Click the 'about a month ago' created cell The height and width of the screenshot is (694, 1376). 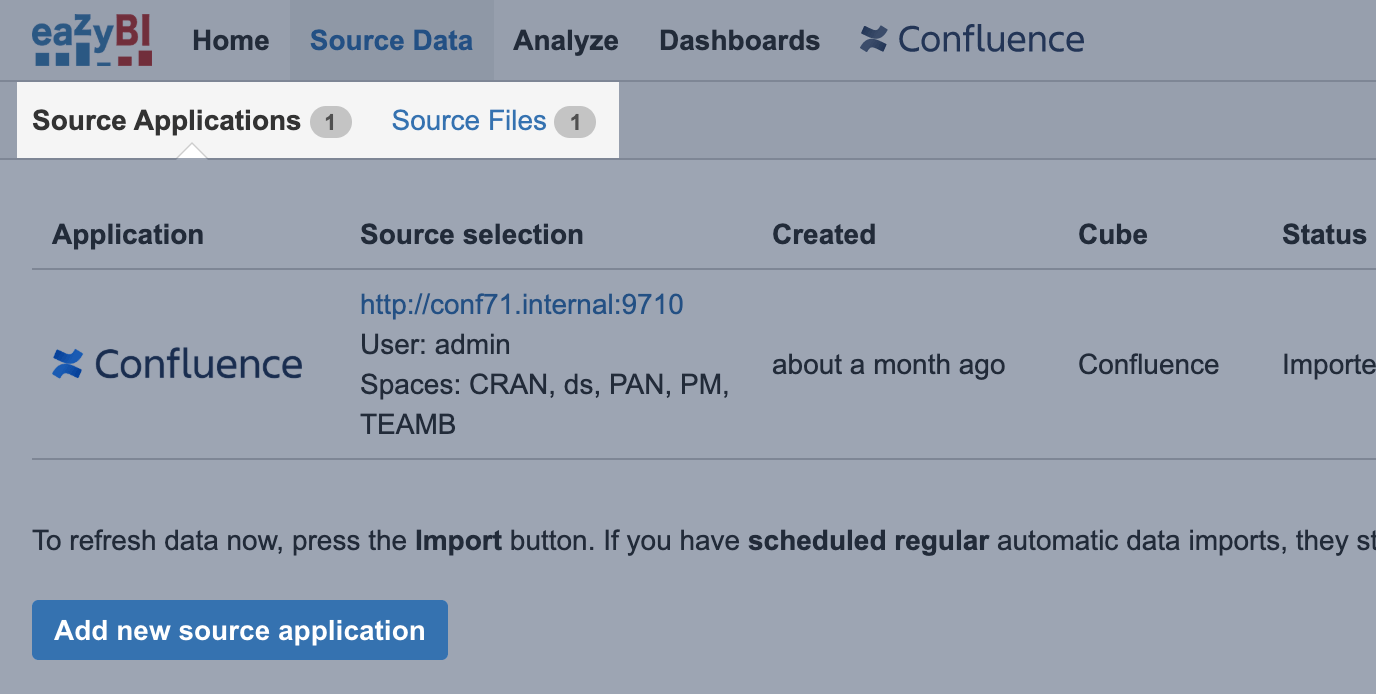point(888,365)
